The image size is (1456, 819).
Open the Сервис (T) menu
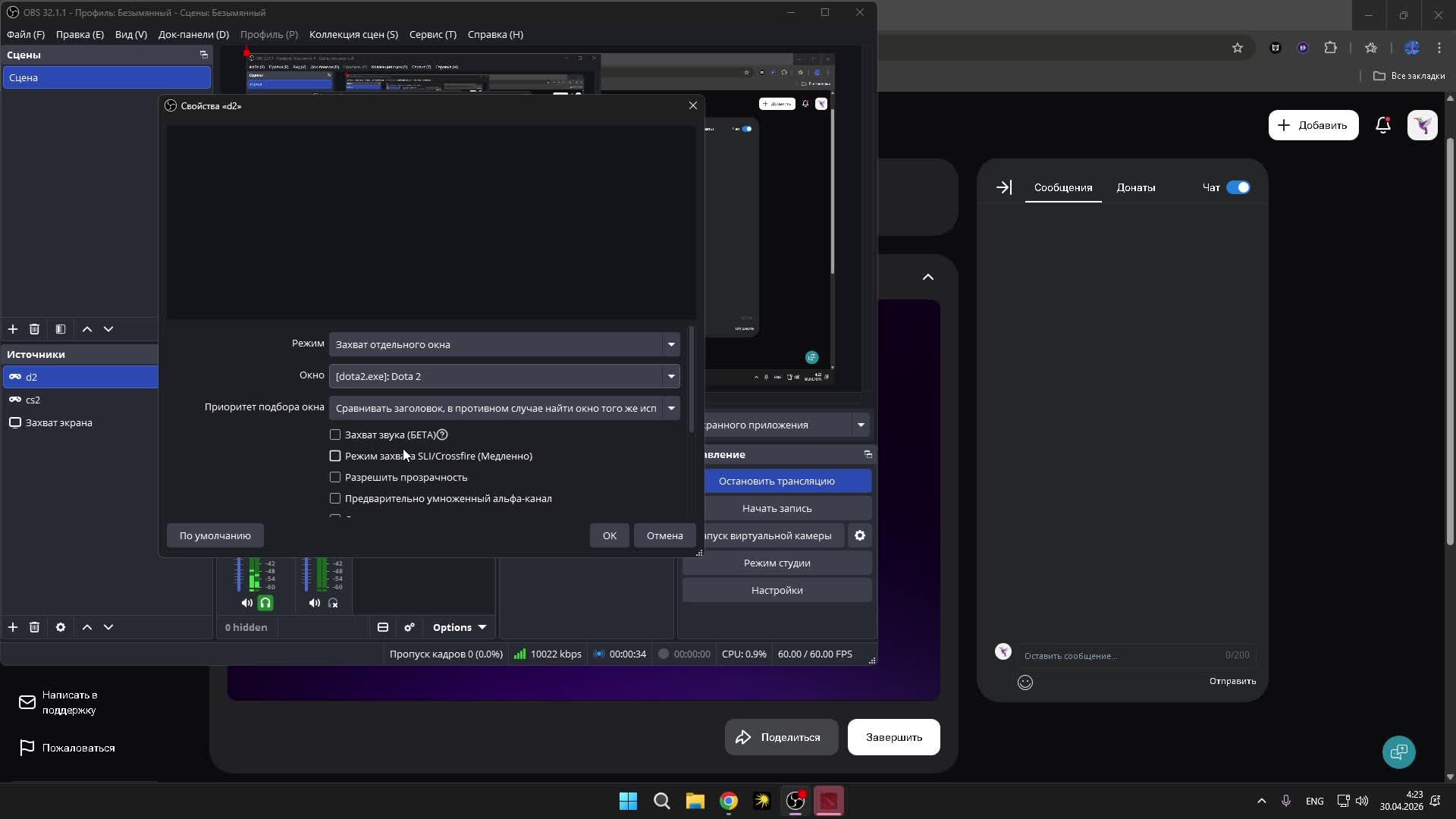click(432, 34)
